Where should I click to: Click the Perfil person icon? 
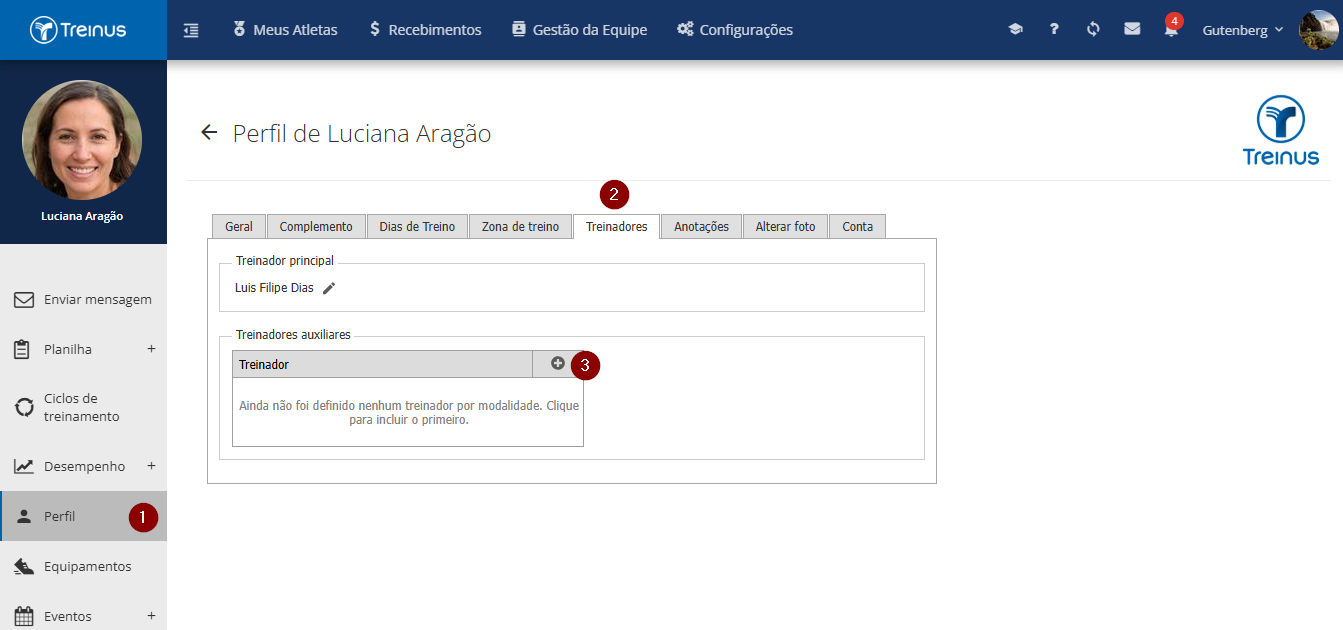[x=24, y=516]
